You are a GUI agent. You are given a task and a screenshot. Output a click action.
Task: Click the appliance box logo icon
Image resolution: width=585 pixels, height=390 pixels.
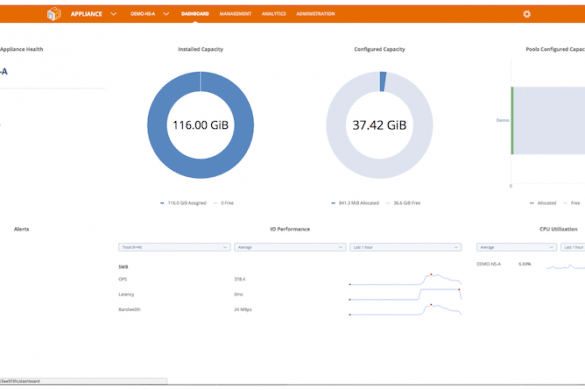(x=54, y=14)
